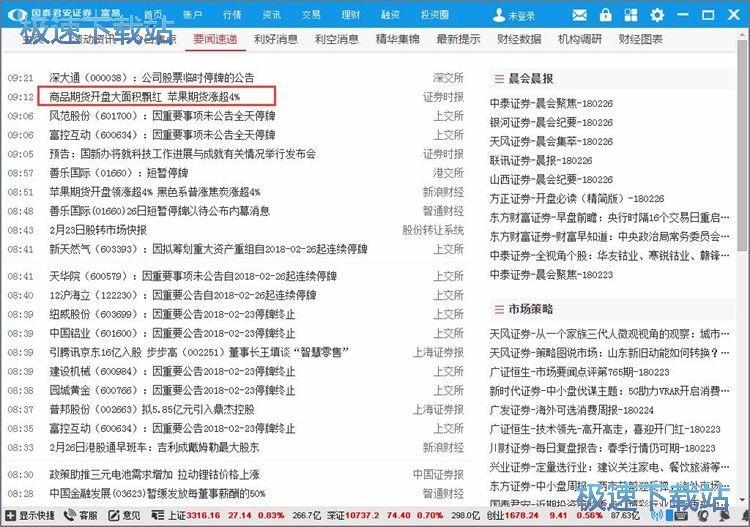
Task: Click 显示快捷 plus icon in status bar
Action: click(11, 516)
